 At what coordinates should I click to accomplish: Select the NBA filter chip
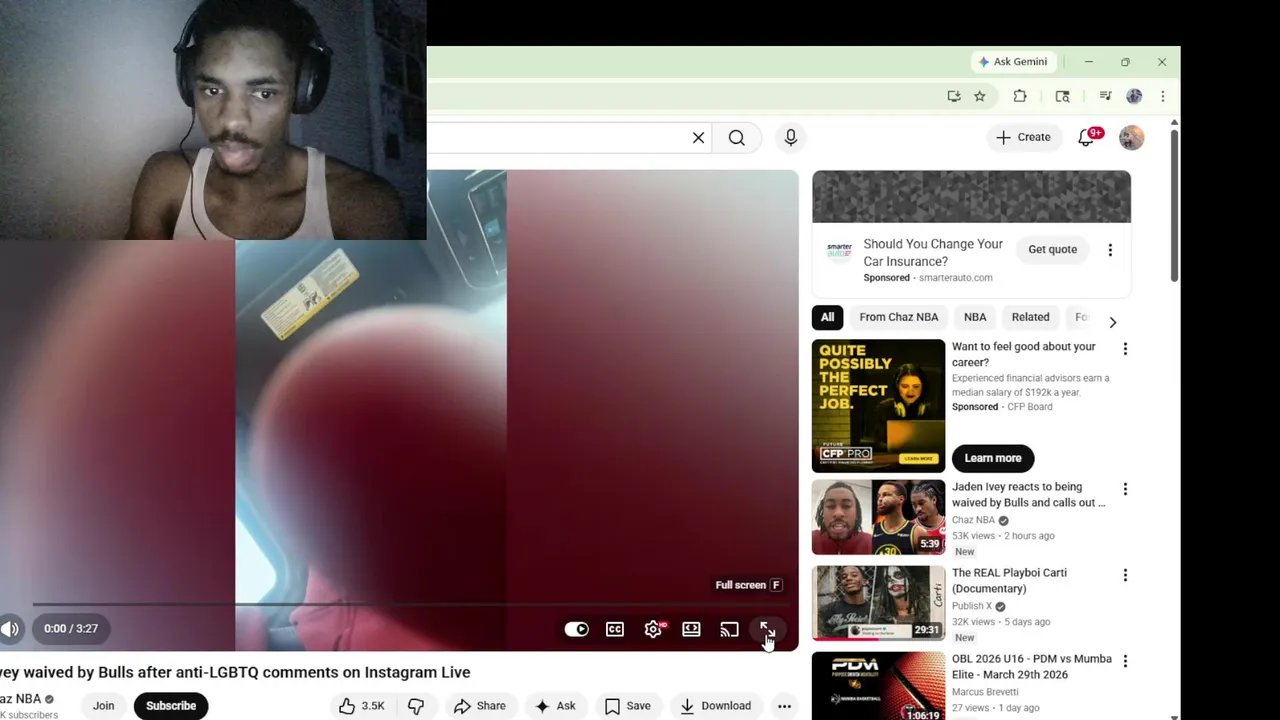coord(975,317)
